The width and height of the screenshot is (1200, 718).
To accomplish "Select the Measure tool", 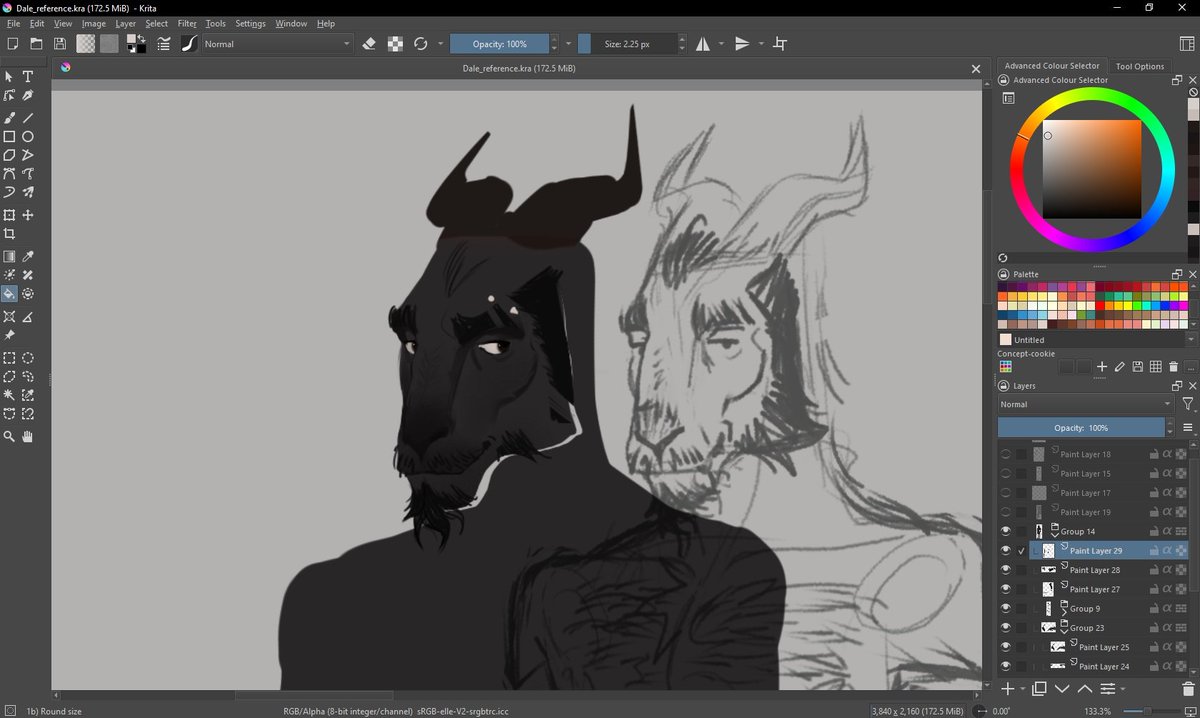I will click(28, 316).
